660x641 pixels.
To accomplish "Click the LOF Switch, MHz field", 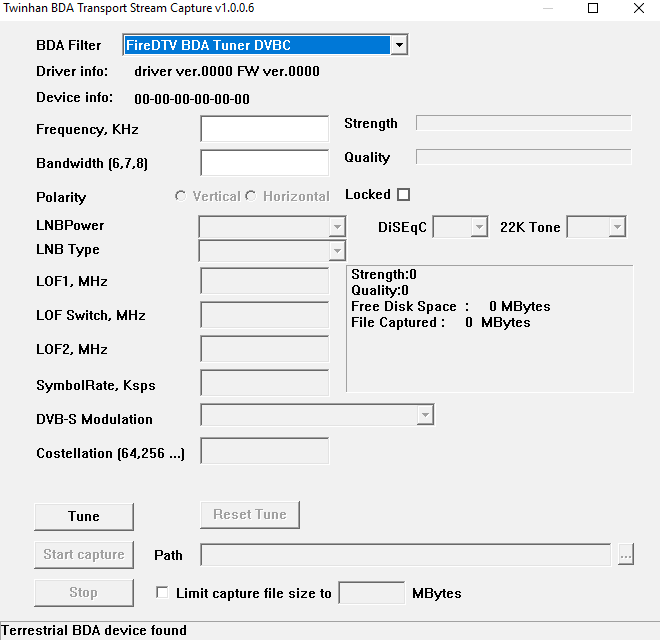I will [264, 315].
